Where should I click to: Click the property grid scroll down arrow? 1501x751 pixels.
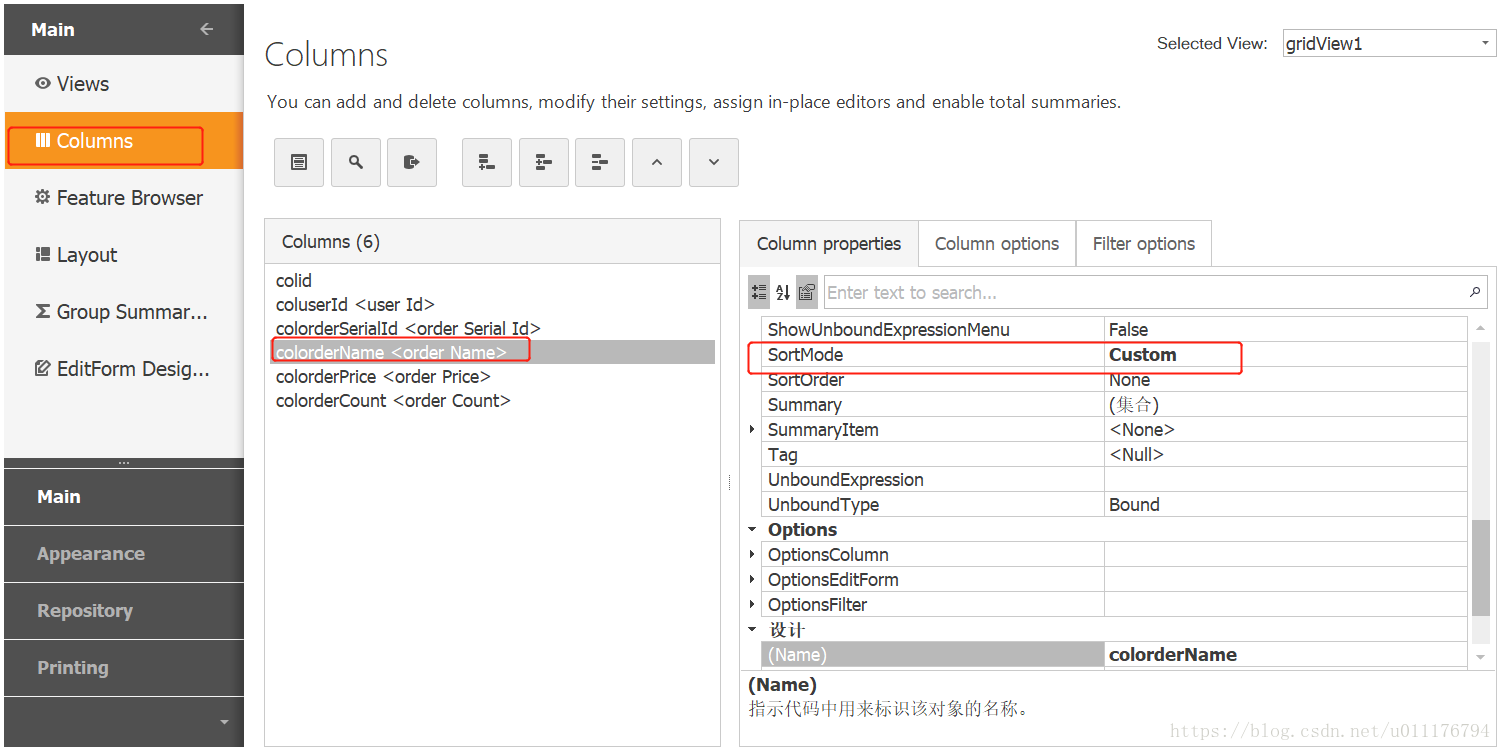click(1480, 657)
